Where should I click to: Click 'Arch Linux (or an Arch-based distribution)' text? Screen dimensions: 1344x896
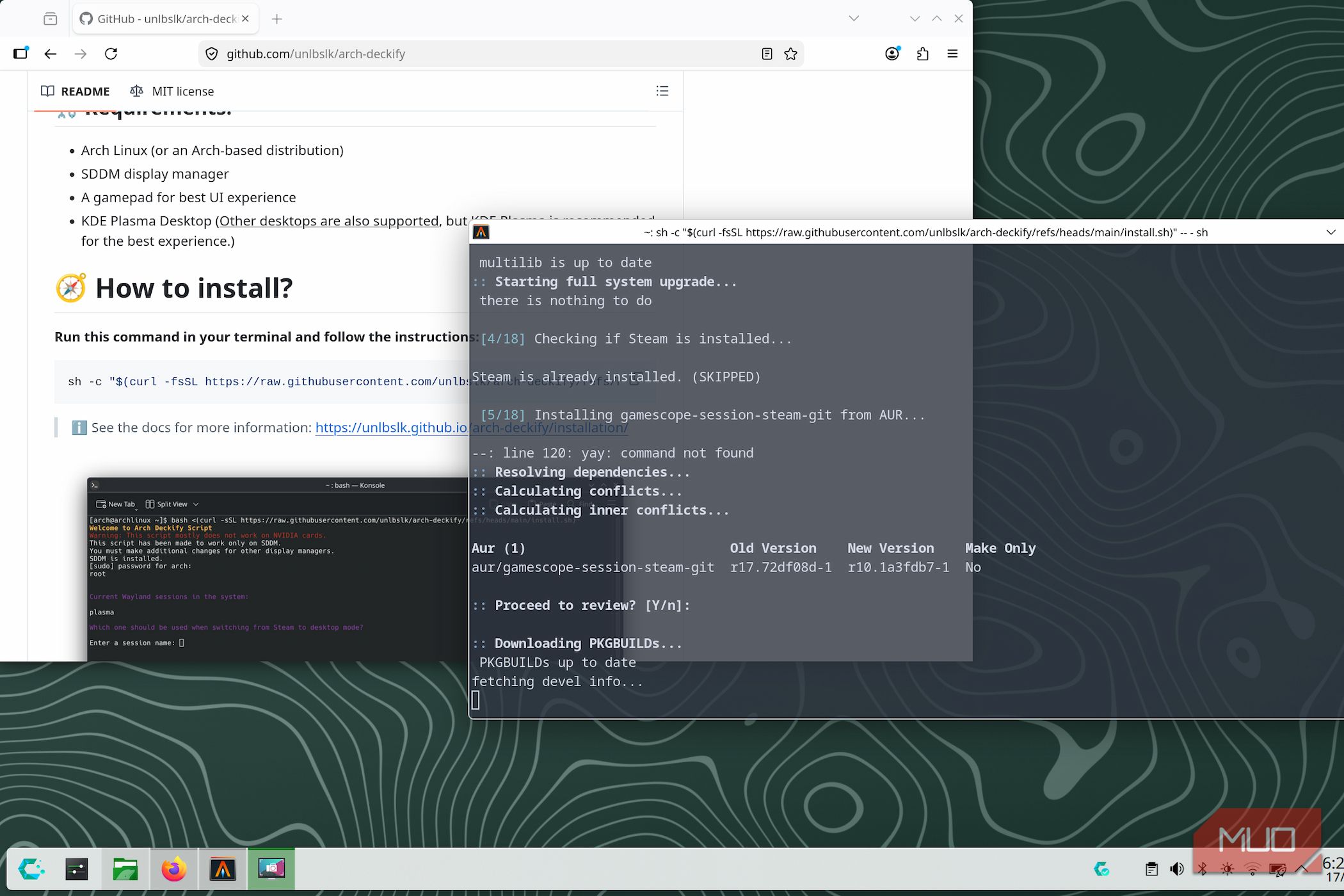pyautogui.click(x=212, y=150)
